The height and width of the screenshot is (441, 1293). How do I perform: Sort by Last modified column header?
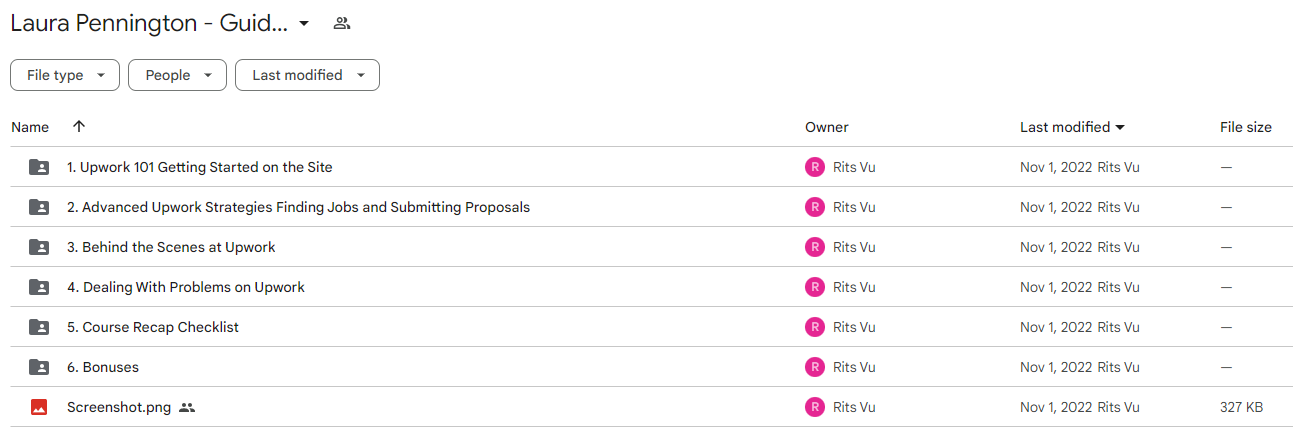click(x=1072, y=127)
